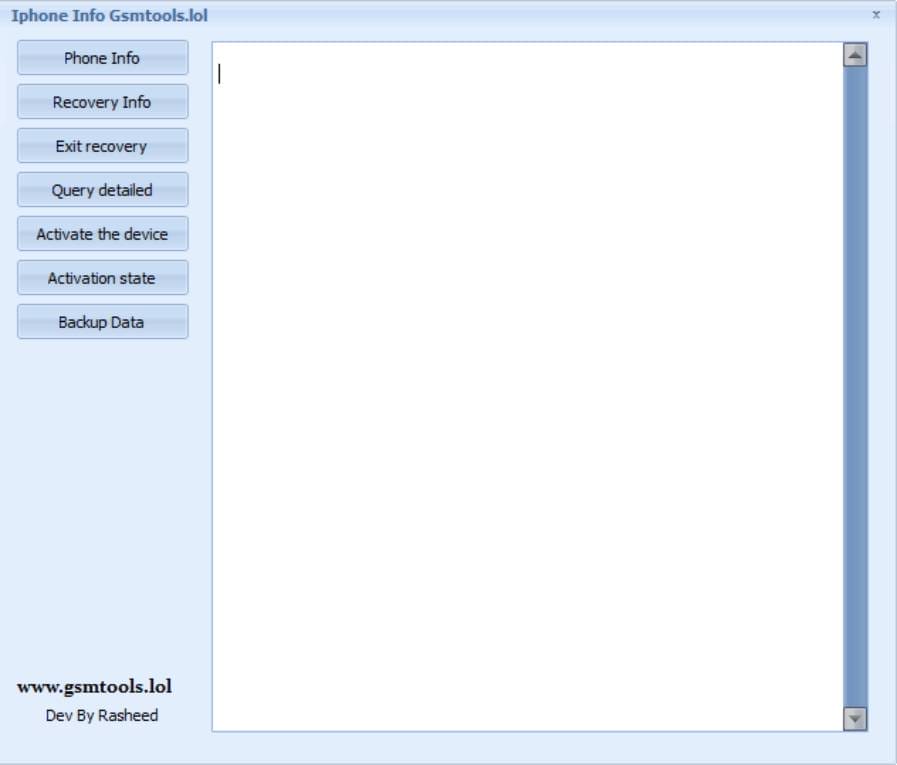Click empty gap between sidebar buttons and output box
This screenshot has height=765, width=897.
[x=200, y=400]
